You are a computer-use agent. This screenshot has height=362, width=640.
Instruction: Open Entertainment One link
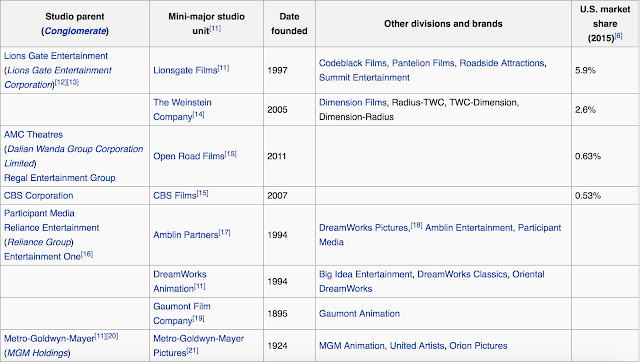coord(42,257)
